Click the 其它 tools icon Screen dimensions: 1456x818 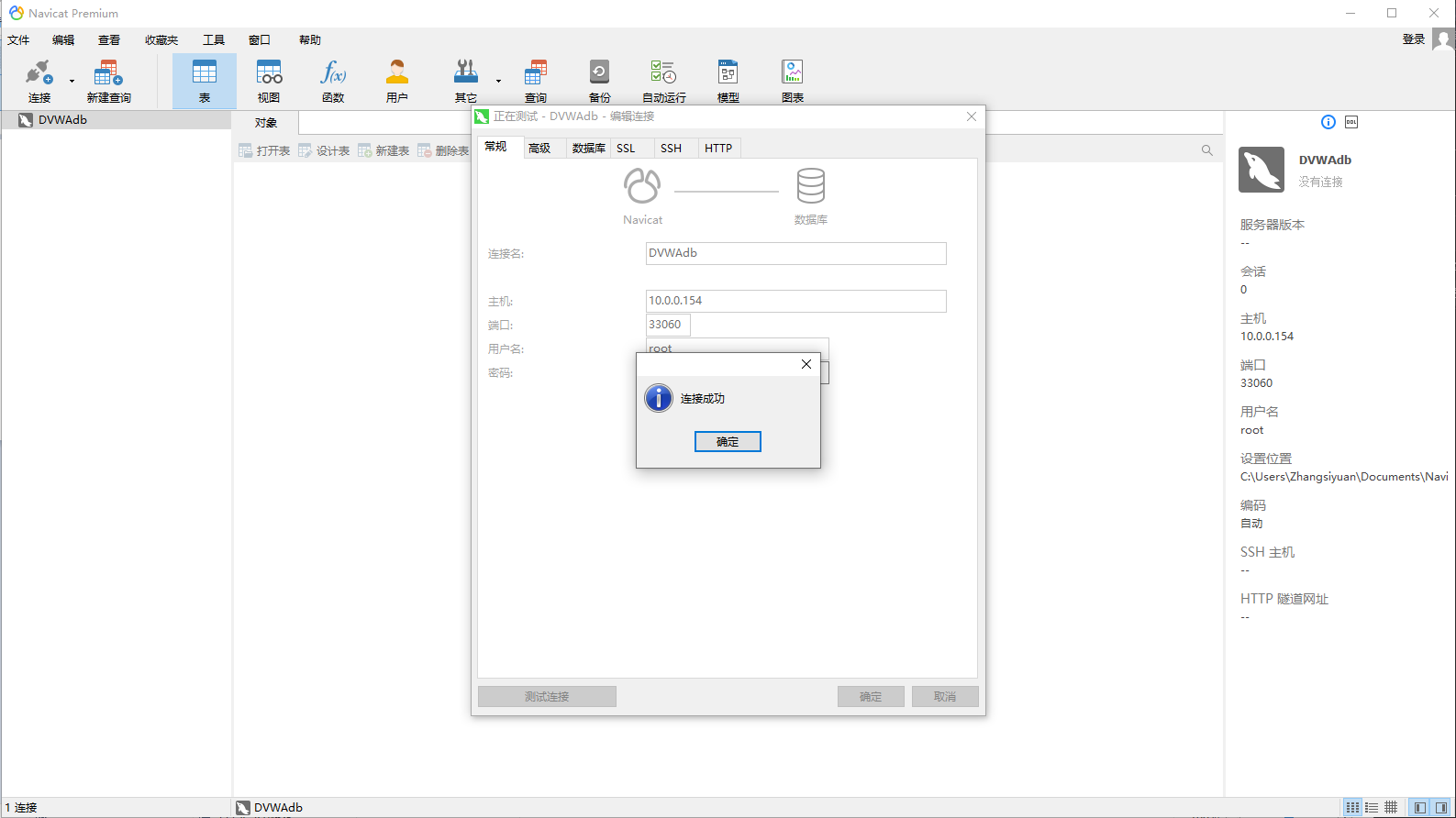(x=466, y=81)
